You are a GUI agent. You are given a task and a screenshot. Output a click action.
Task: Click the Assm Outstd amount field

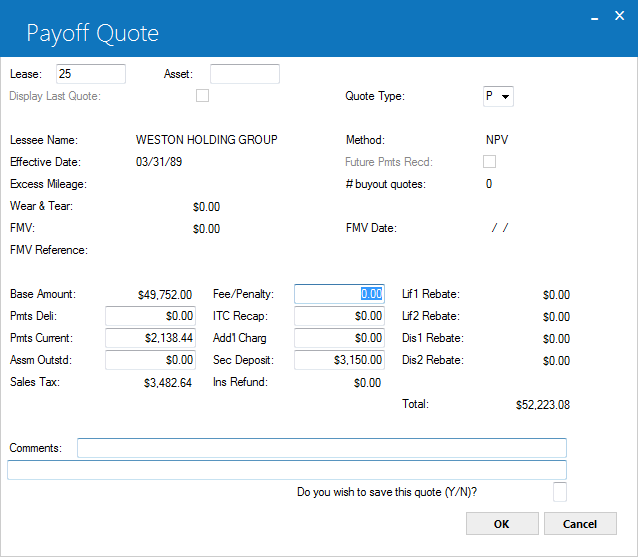pyautogui.click(x=151, y=360)
